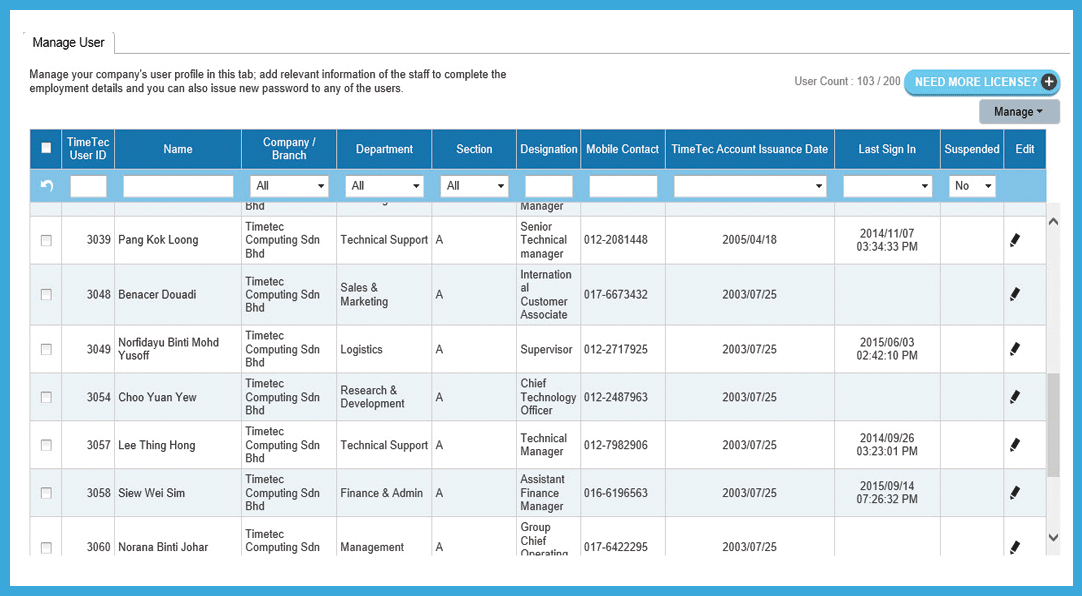
Task: Expand the Section filter dropdown
Action: 474,186
